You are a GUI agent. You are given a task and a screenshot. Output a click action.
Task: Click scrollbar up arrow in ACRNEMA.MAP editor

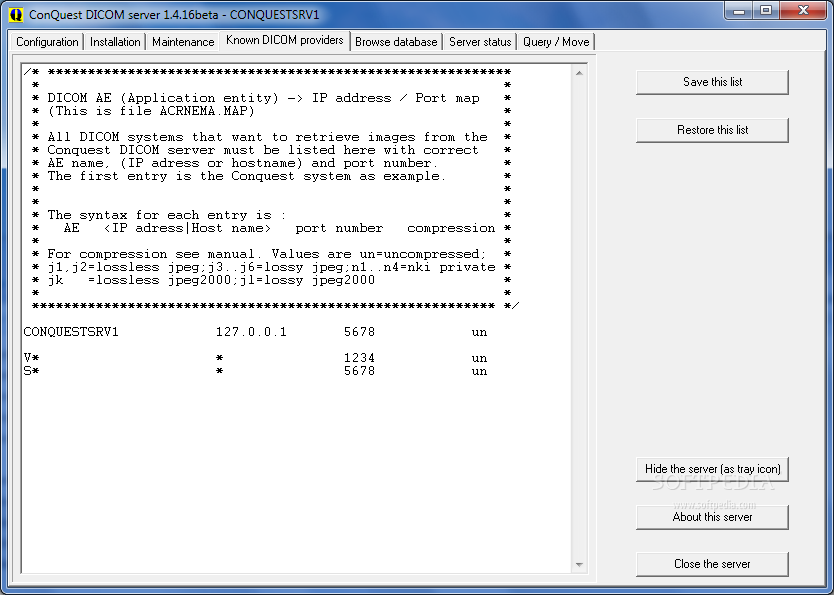(x=579, y=73)
